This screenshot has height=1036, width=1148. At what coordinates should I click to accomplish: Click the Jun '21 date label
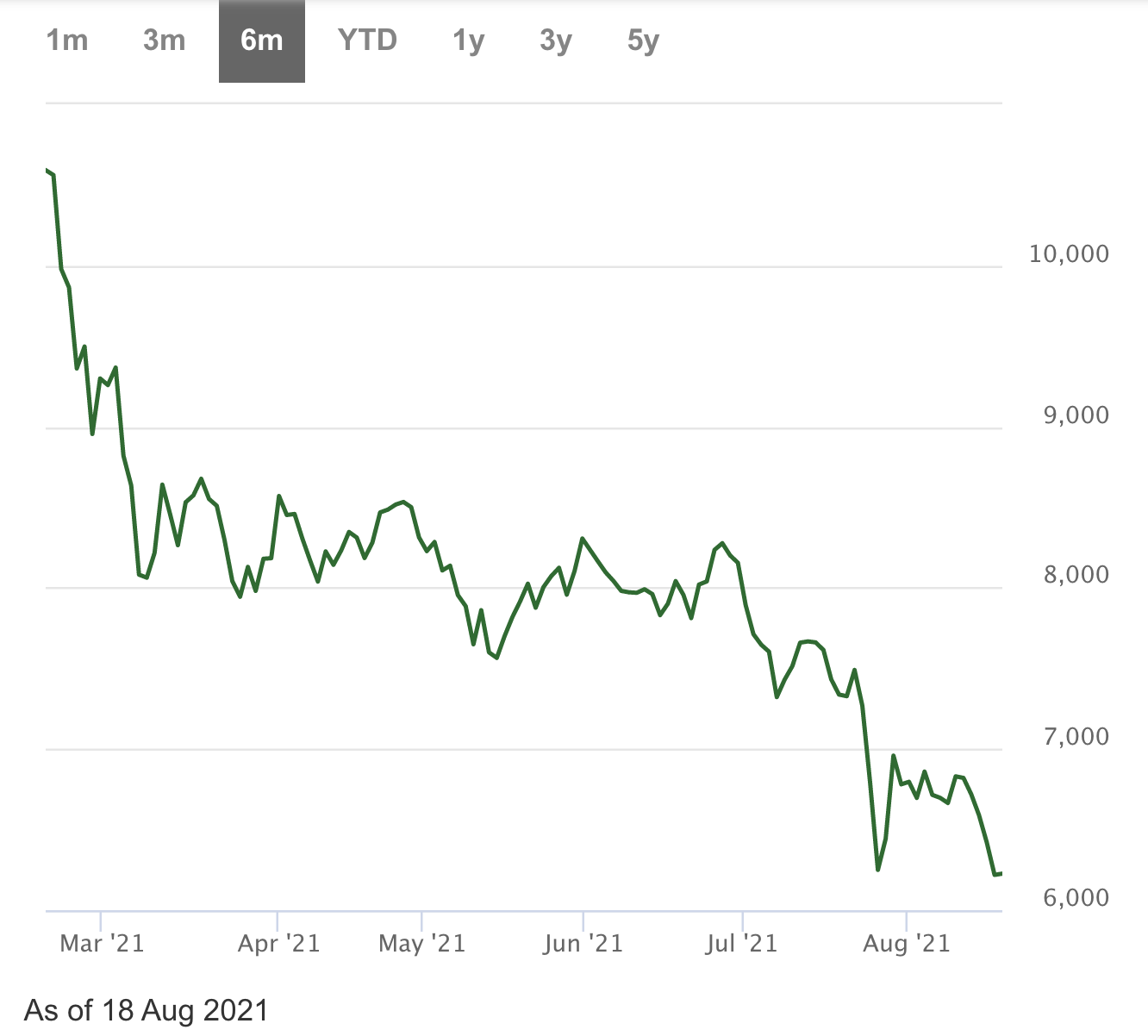tap(583, 944)
